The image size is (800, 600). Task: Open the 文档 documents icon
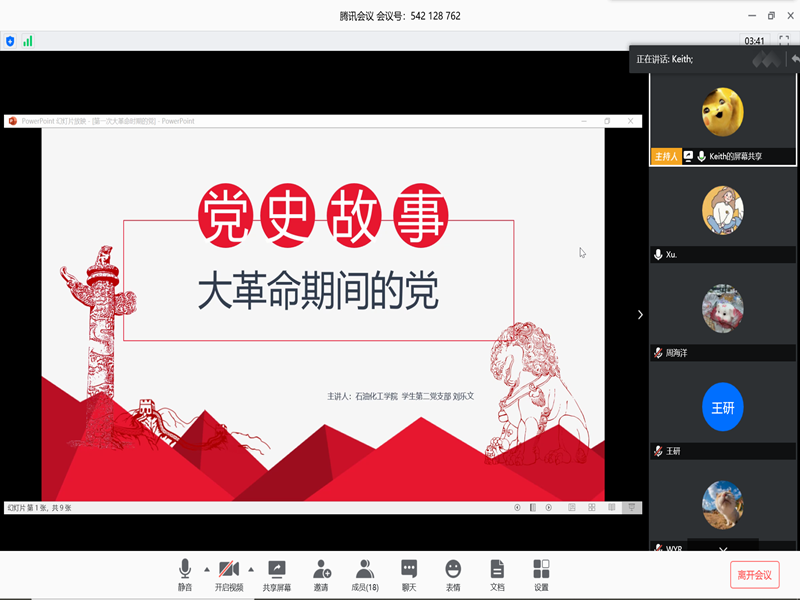click(x=497, y=569)
